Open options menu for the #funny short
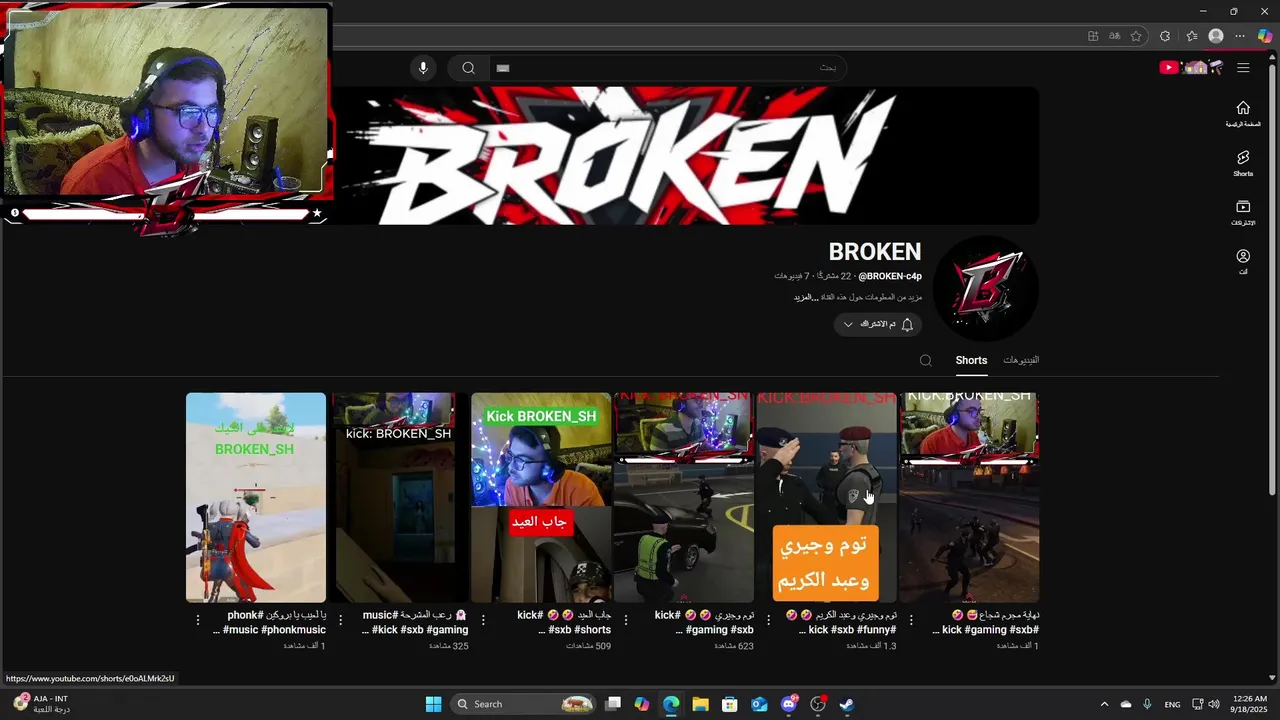1280x720 pixels. (x=768, y=620)
